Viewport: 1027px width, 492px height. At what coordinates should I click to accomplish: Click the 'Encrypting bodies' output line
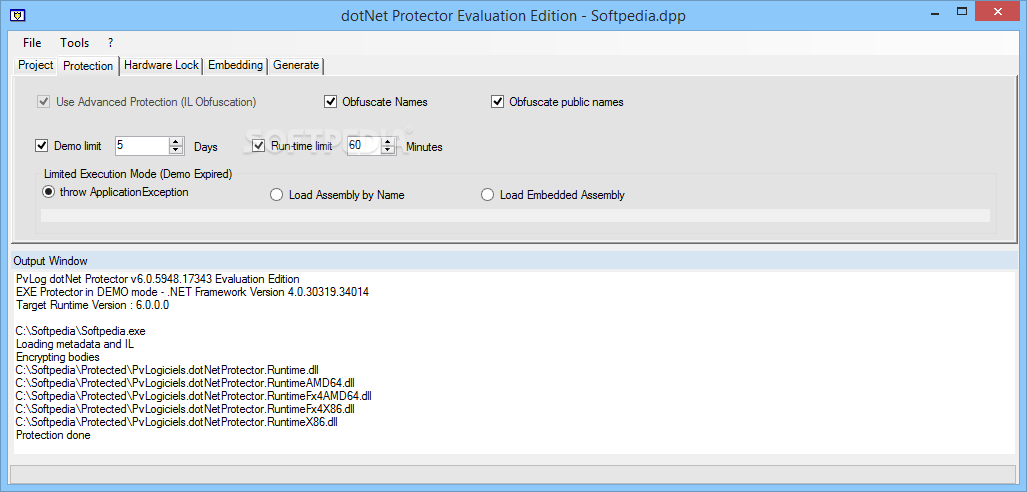coord(58,357)
